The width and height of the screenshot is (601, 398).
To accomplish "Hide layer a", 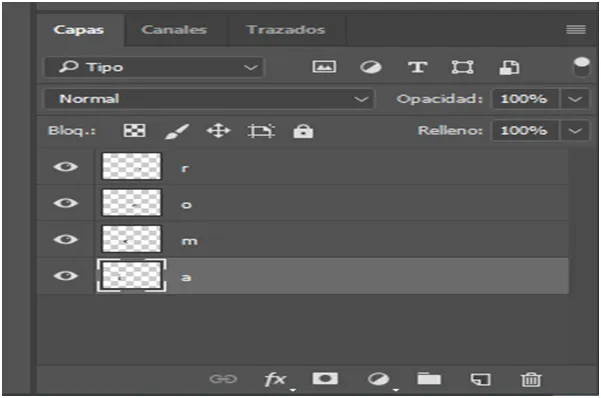I will (66, 276).
